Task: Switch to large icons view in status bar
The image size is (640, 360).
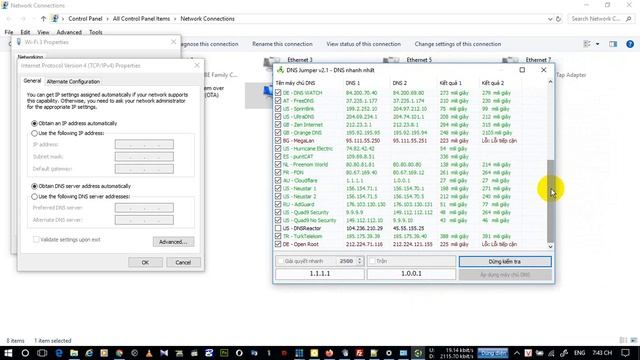Action: tap(633, 340)
